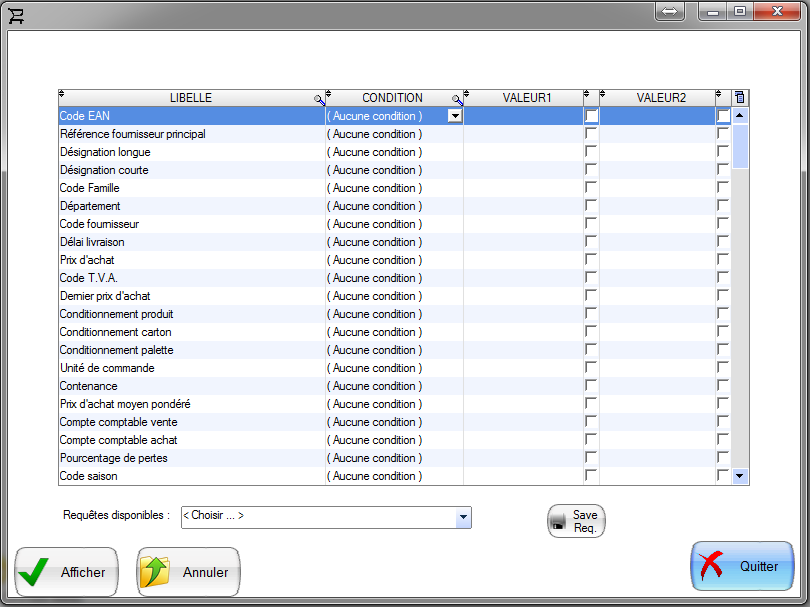Tick the VALEUR1 checkbox for Code Famille
The image size is (810, 607).
tap(591, 188)
